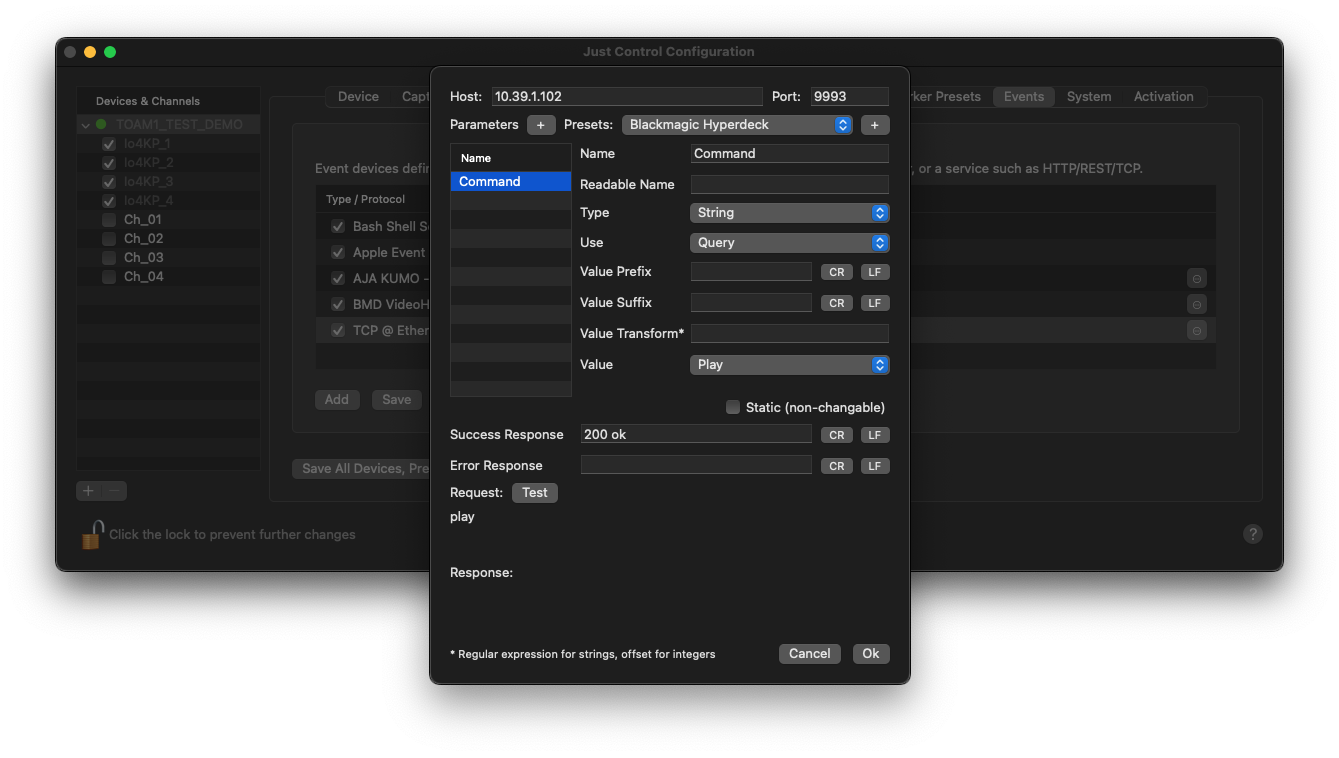Enable Ch_01 channel checkbox
This screenshot has height=758, width=1339.
point(109,220)
